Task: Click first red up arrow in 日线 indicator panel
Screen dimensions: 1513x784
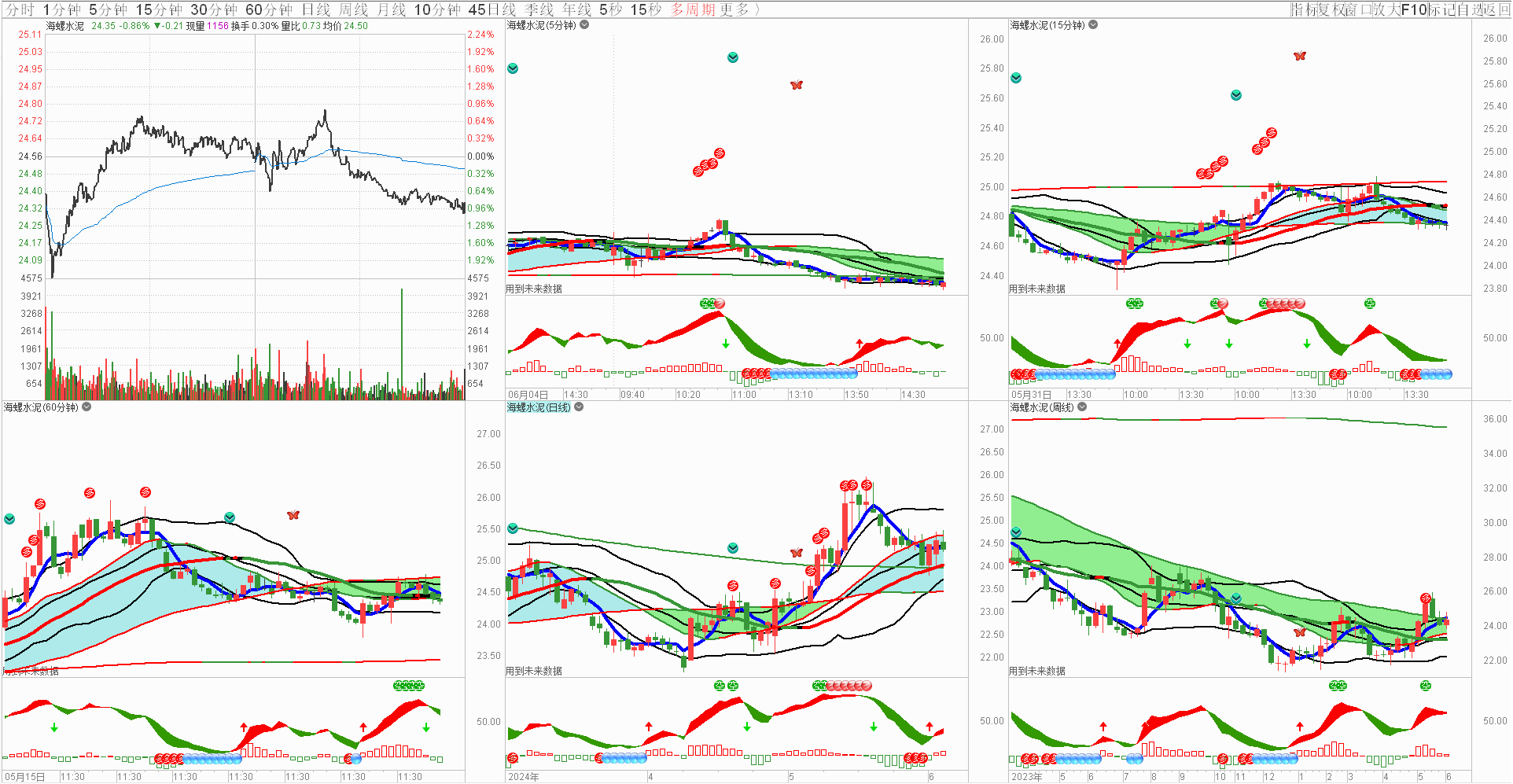Action: (x=649, y=727)
